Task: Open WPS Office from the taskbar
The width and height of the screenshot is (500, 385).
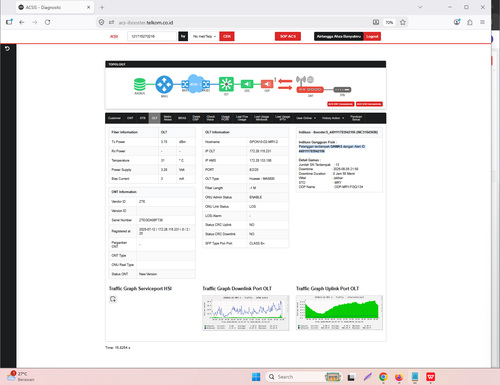Action: coord(431,377)
